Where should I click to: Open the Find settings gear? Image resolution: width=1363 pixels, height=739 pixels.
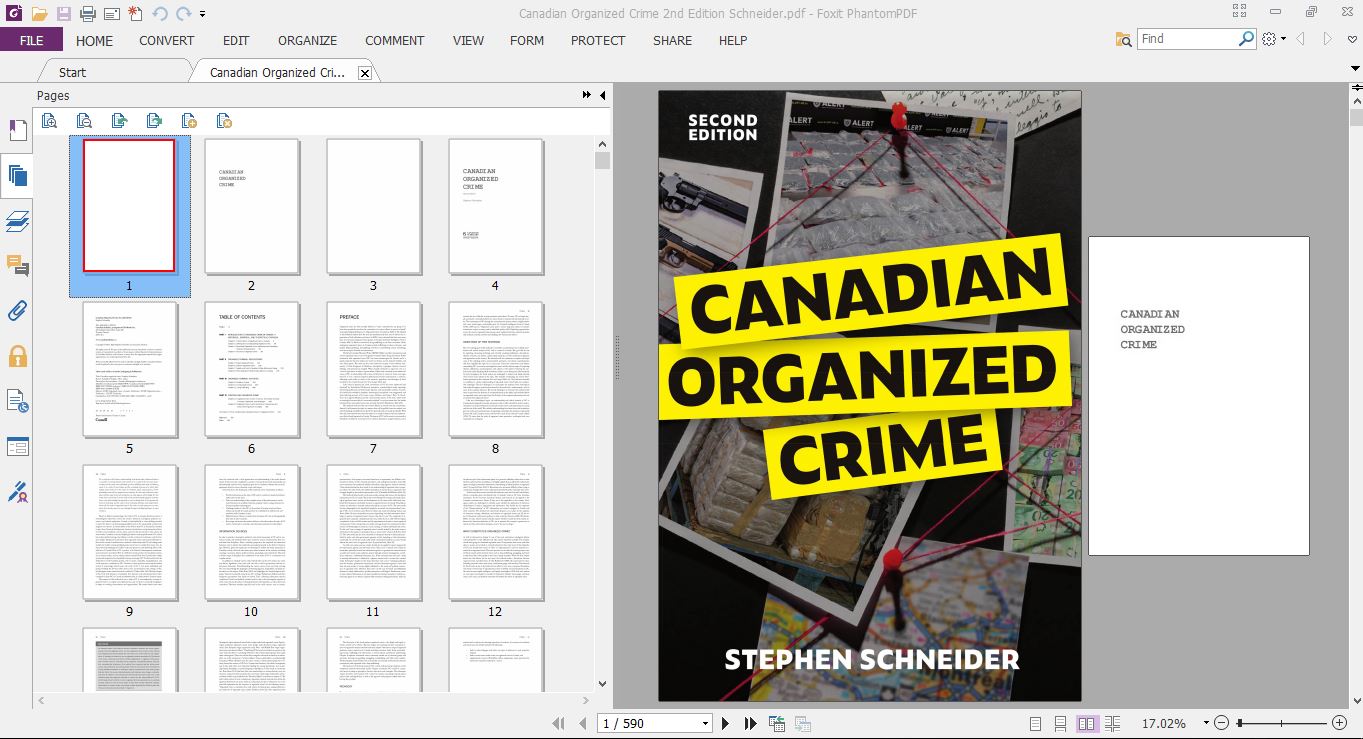click(1269, 39)
